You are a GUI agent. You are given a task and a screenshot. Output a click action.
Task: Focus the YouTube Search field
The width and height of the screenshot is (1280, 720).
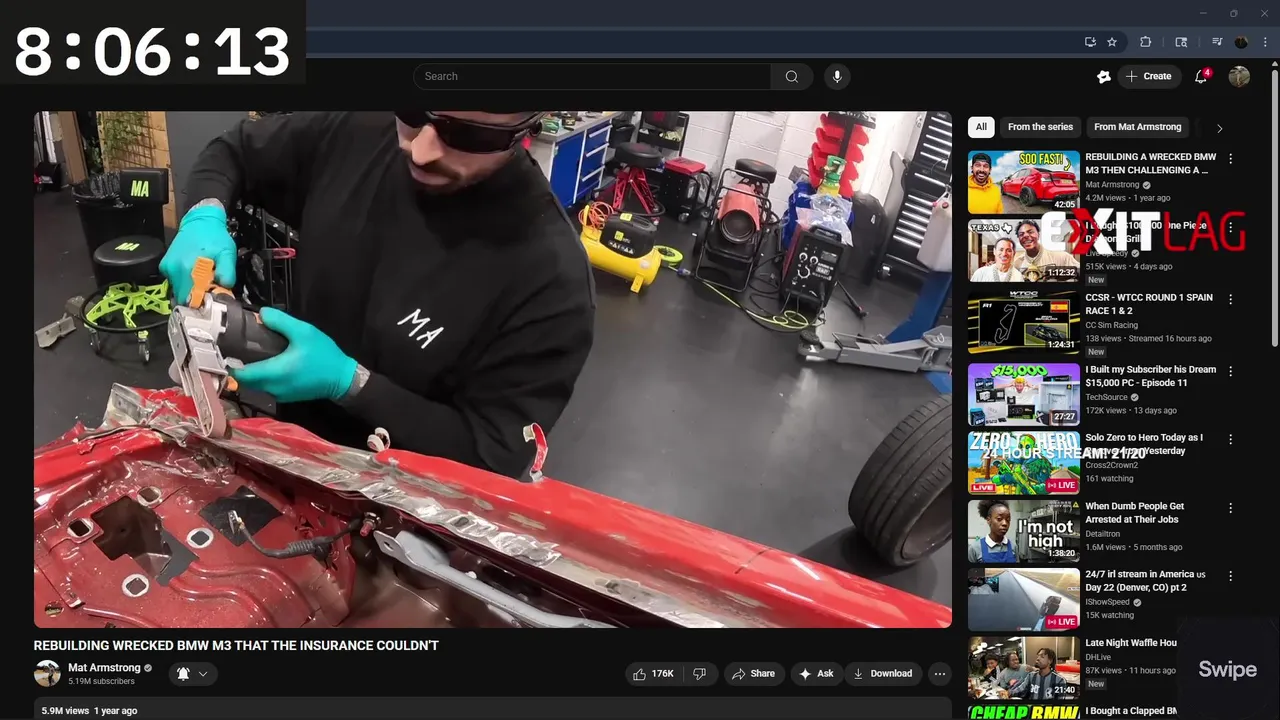pos(592,76)
